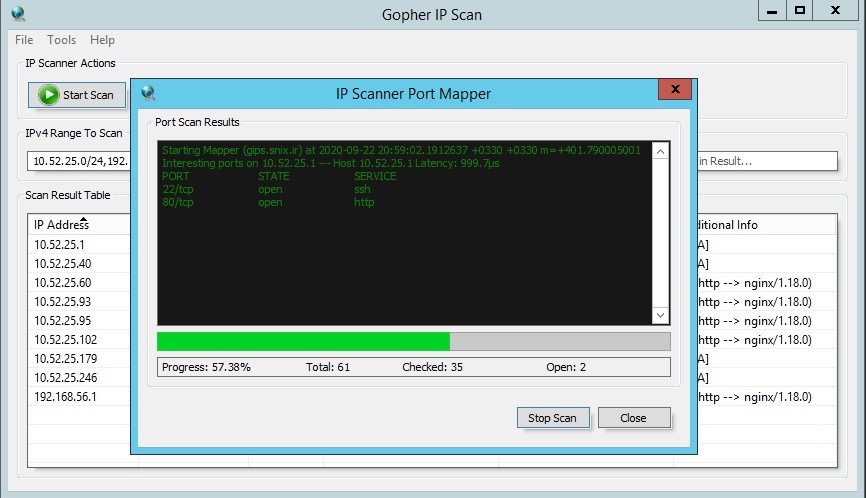The height and width of the screenshot is (498, 866).
Task: Click the Additional Info column header
Action: tap(767, 225)
